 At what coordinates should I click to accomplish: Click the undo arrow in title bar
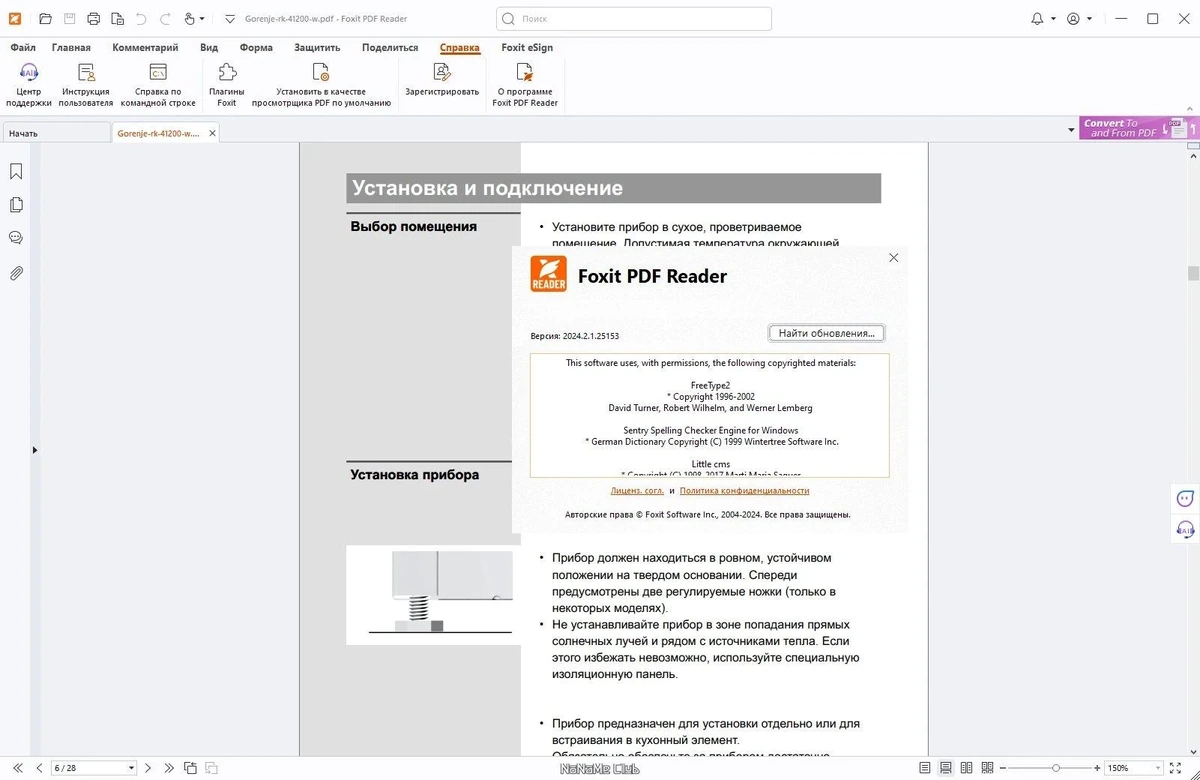tap(141, 18)
